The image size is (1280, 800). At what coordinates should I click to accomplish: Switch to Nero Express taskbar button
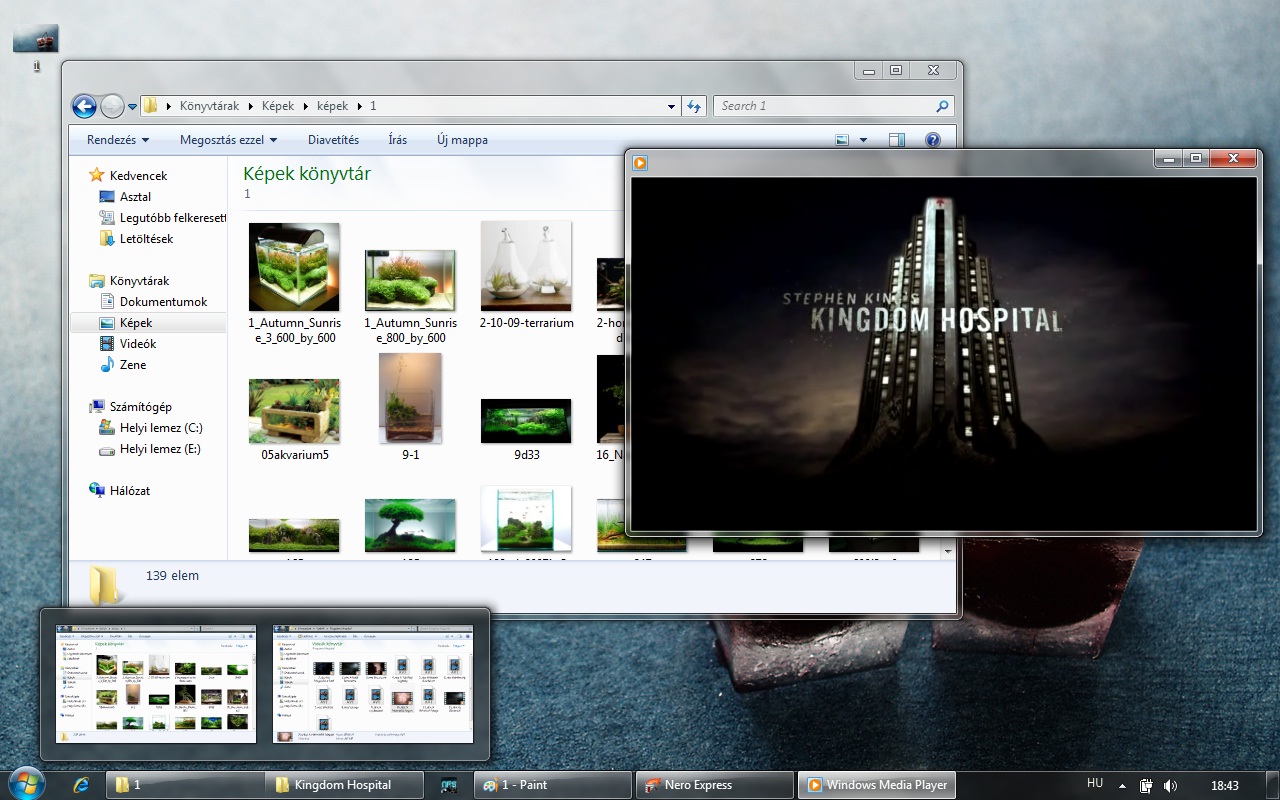(x=714, y=785)
